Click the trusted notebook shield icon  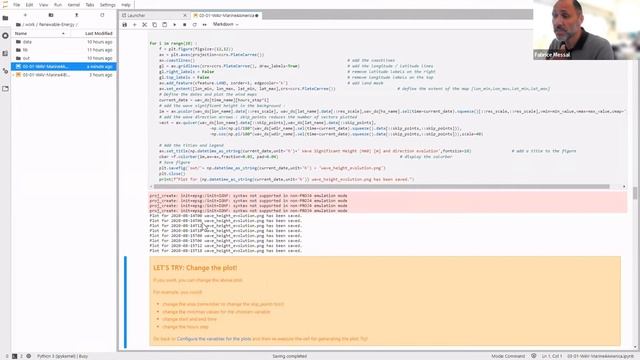click(533, 356)
